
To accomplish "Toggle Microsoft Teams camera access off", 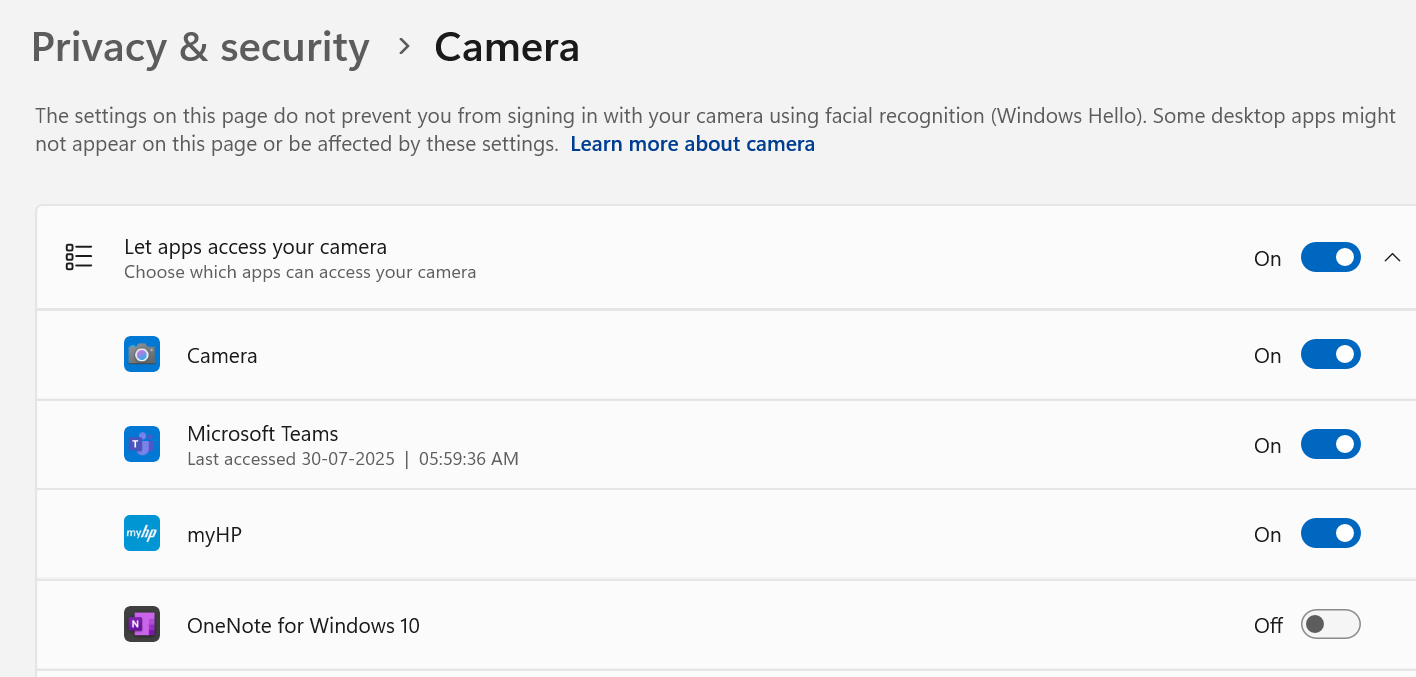I will coord(1330,445).
